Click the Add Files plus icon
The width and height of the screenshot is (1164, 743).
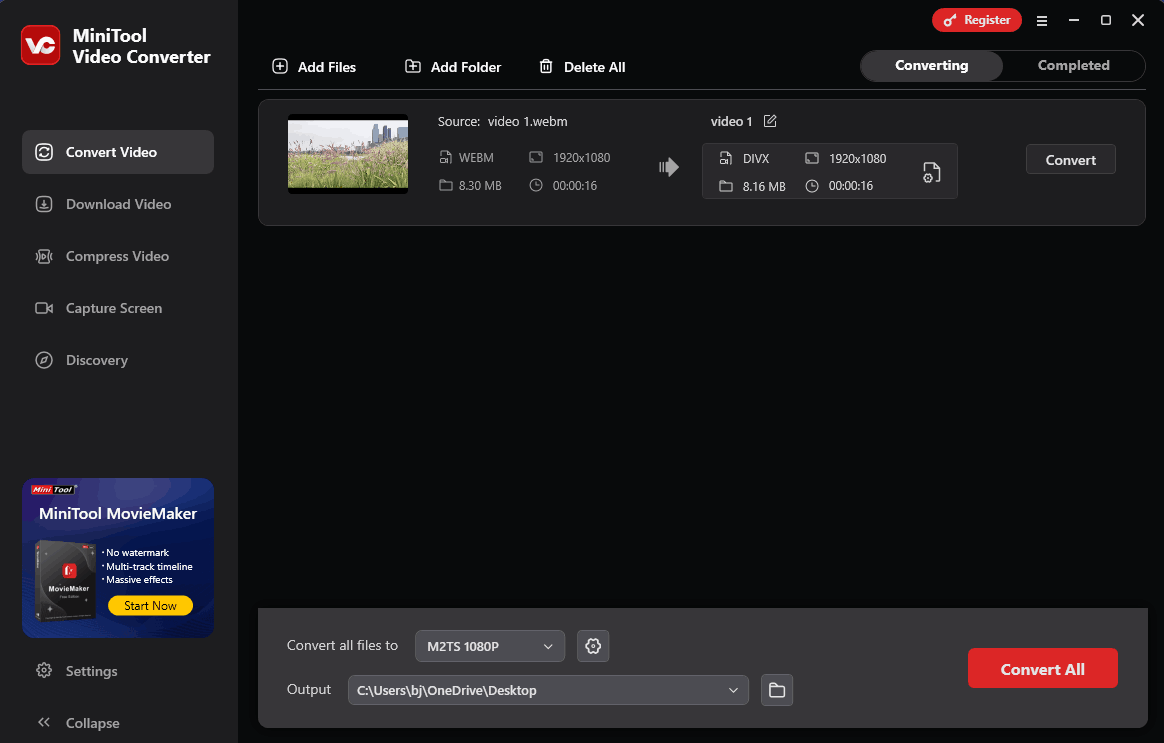point(280,66)
